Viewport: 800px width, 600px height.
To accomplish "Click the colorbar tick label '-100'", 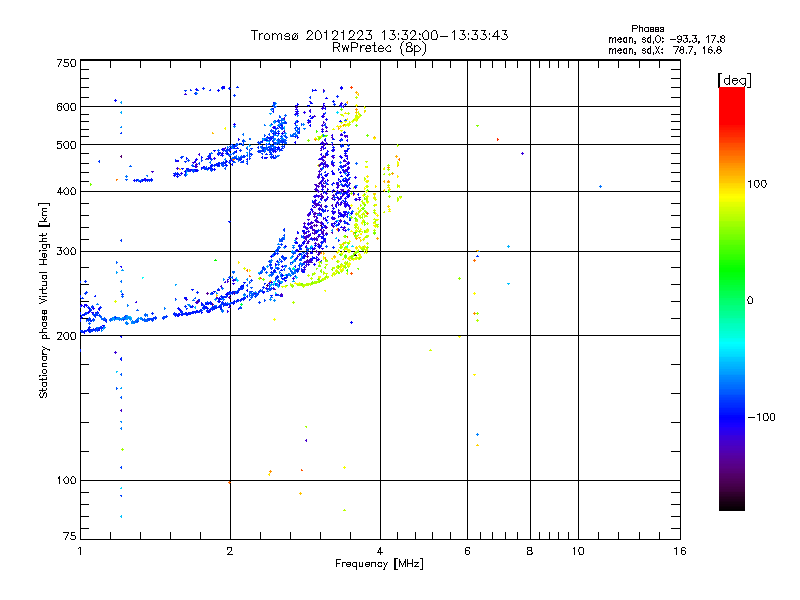I will [761, 417].
